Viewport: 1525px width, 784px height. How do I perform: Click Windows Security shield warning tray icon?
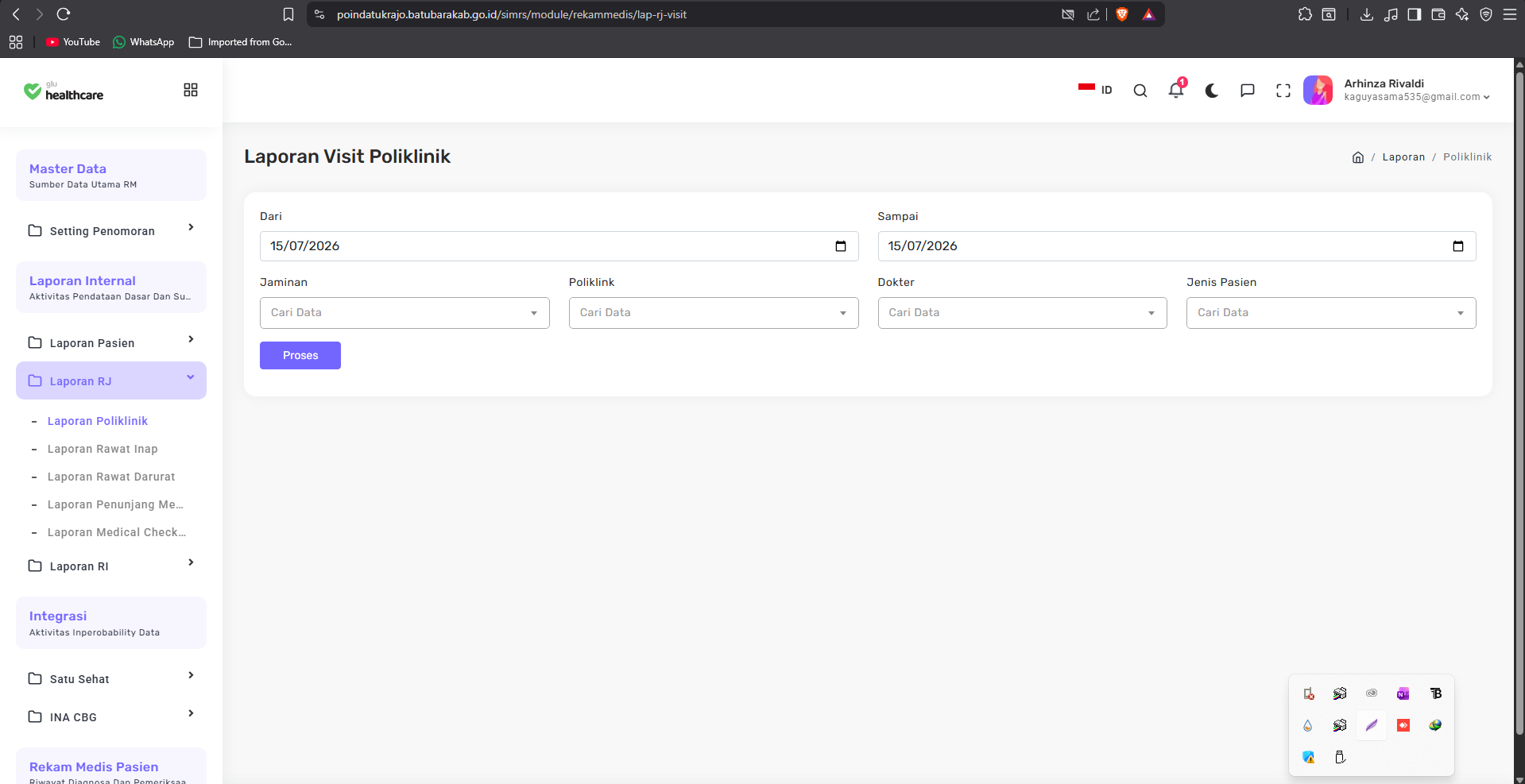1308,757
